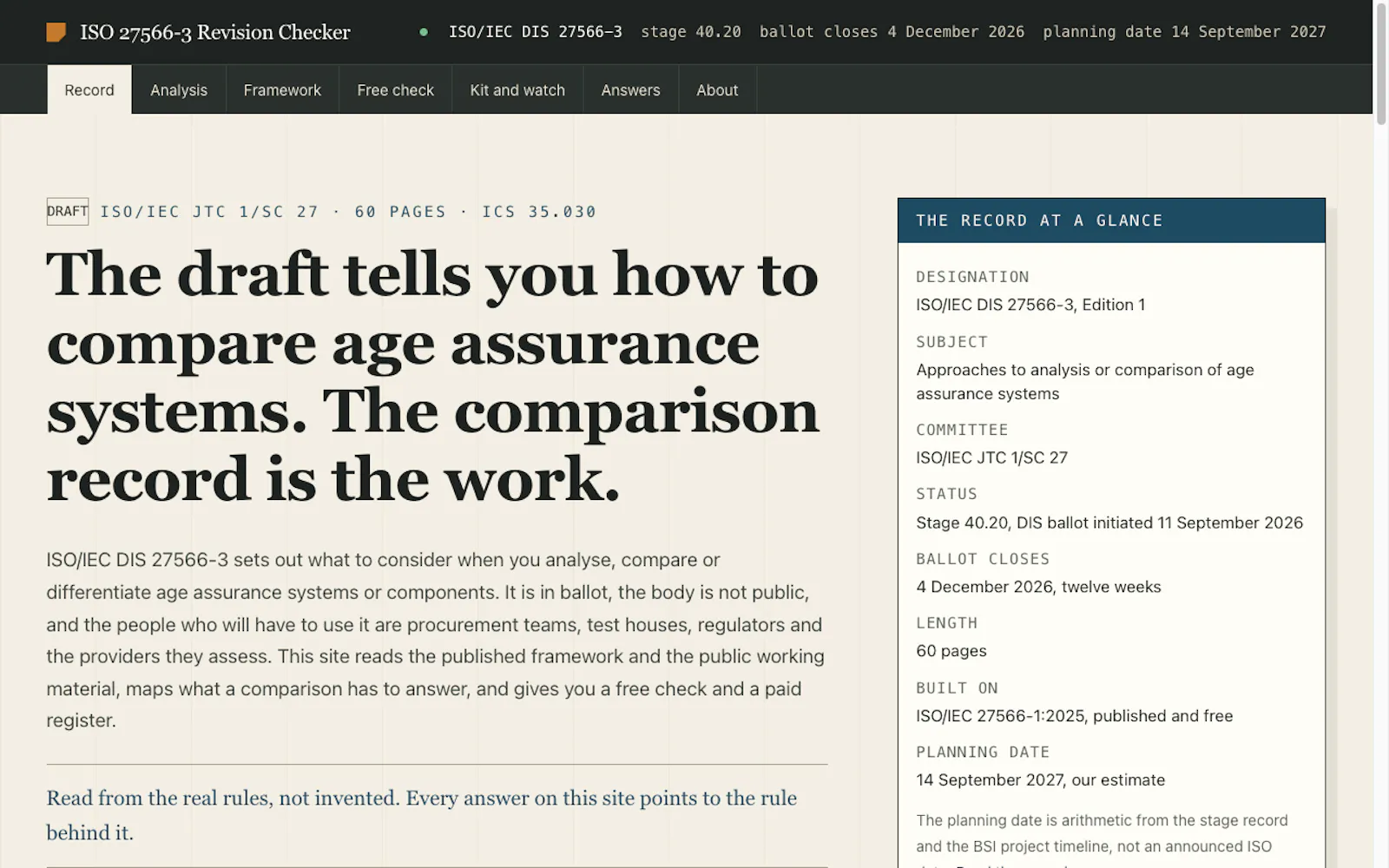Image resolution: width=1389 pixels, height=868 pixels.
Task: Click the 'THE RECORD AT A GLANCE' panel heading
Action: [x=1111, y=220]
